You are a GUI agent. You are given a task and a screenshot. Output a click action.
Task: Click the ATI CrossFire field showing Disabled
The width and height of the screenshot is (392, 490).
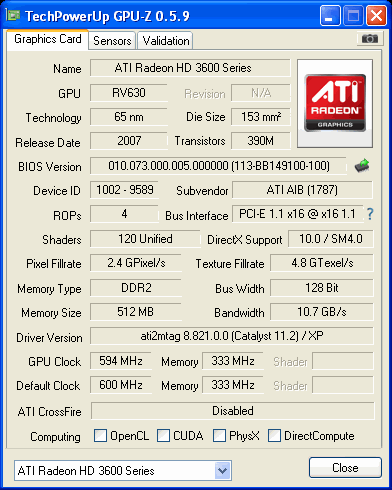pos(233,411)
